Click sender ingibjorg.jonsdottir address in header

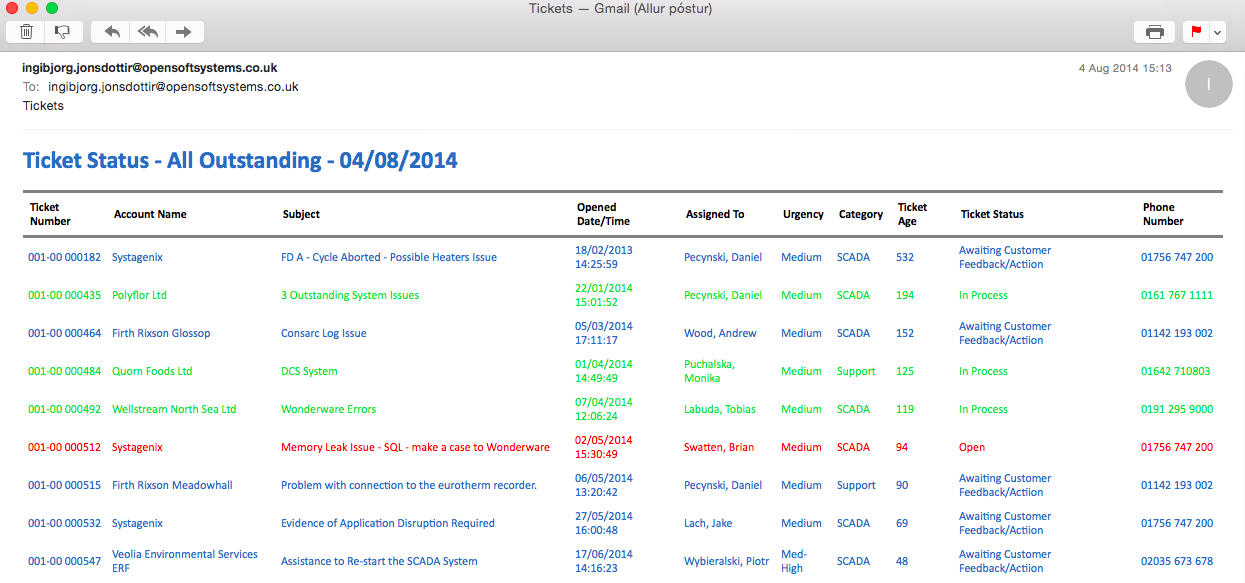point(150,68)
